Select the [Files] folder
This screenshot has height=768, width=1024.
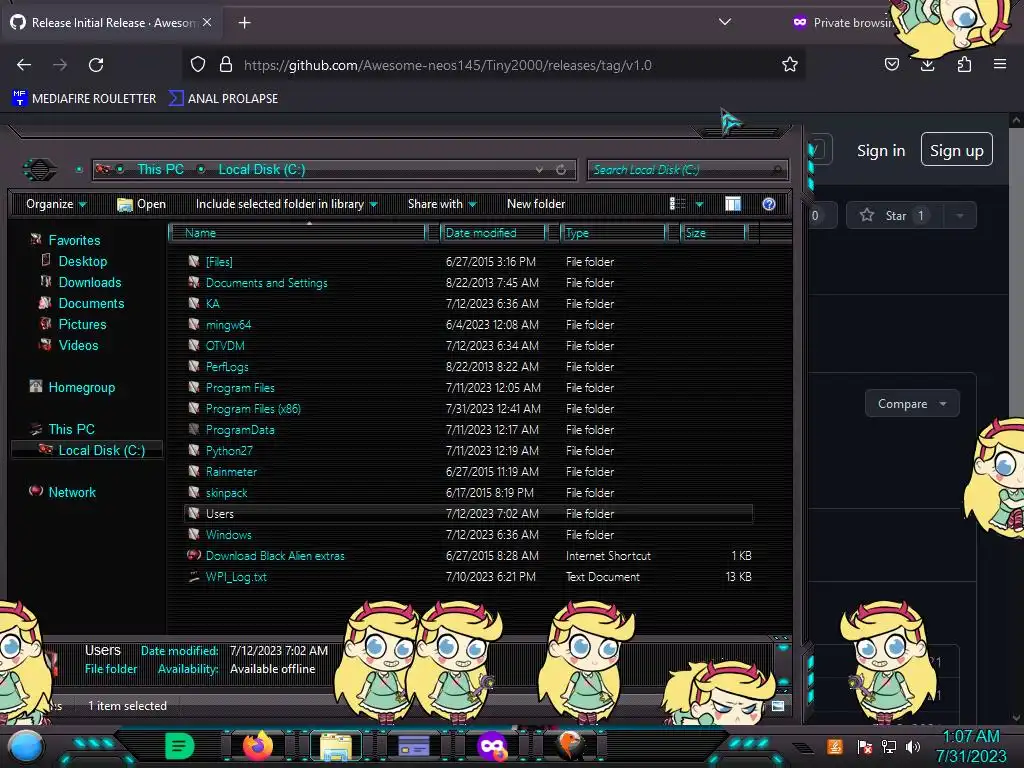coord(219,262)
